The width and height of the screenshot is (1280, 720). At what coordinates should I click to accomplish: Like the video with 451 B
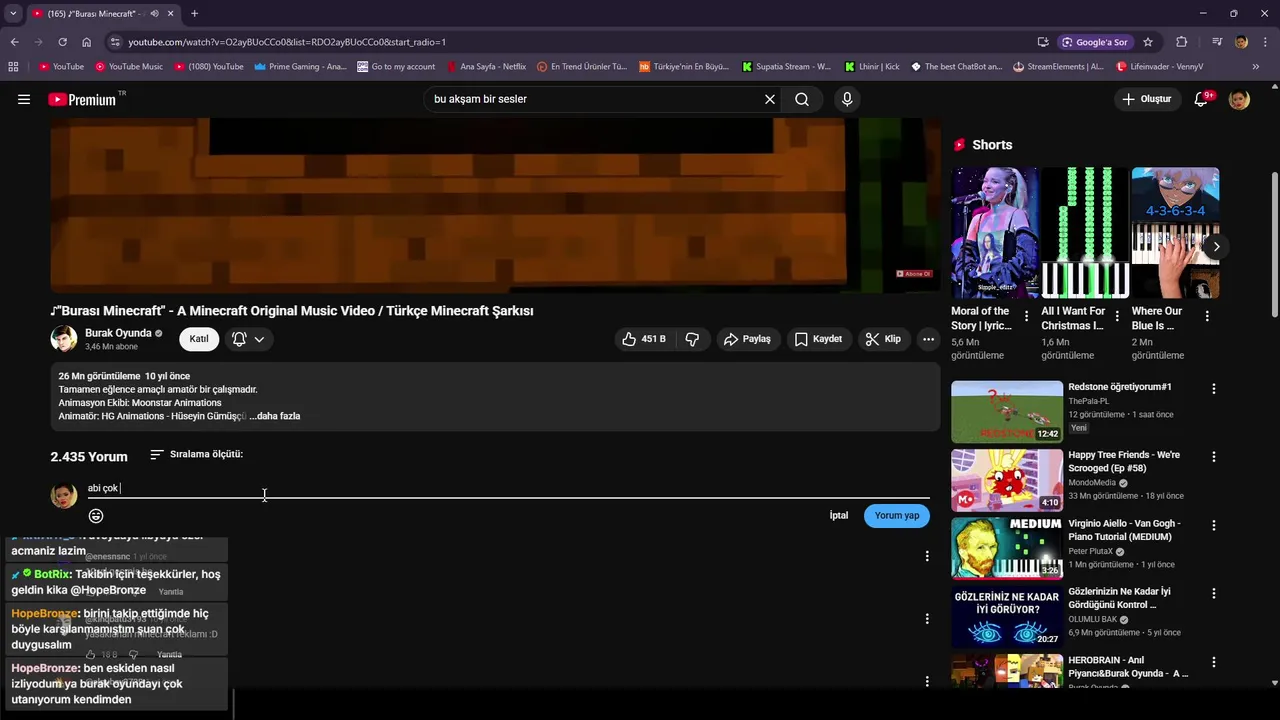click(x=643, y=339)
